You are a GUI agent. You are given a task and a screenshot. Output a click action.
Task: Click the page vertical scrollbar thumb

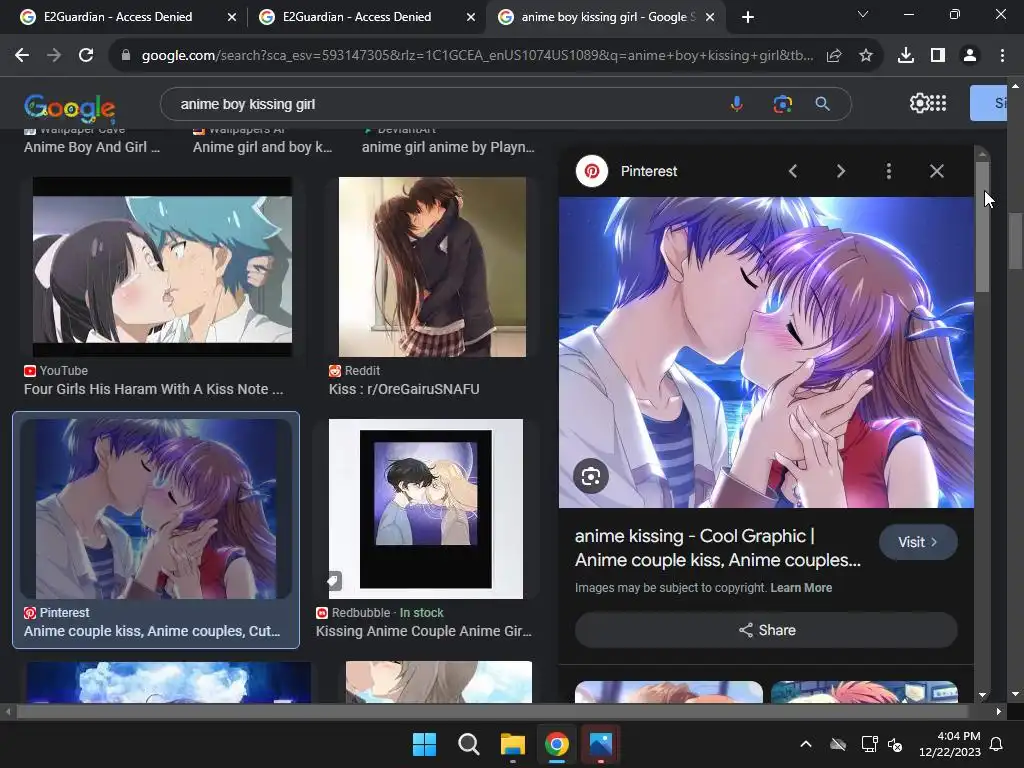click(x=1016, y=240)
